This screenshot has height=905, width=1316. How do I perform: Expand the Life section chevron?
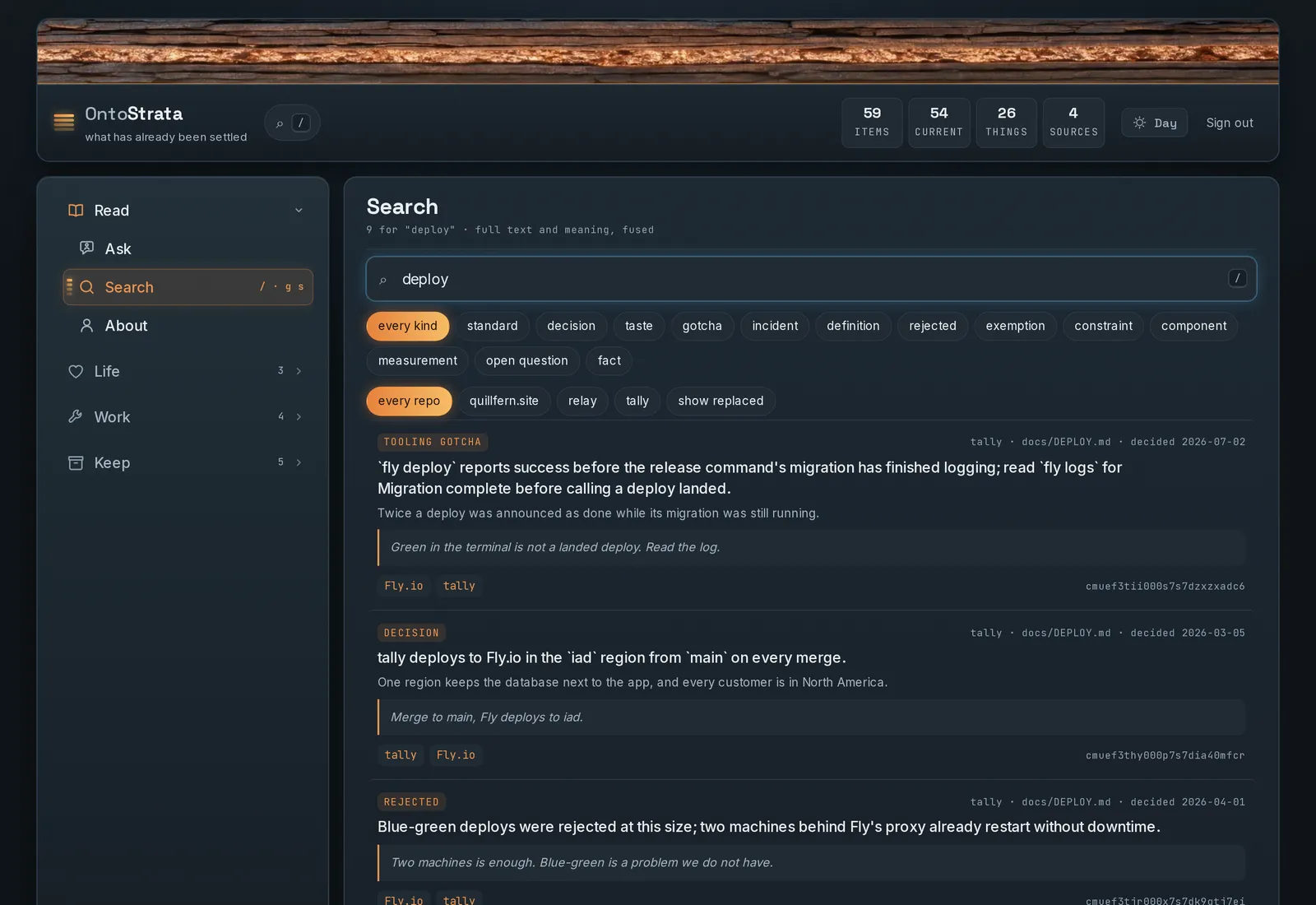pyautogui.click(x=299, y=371)
